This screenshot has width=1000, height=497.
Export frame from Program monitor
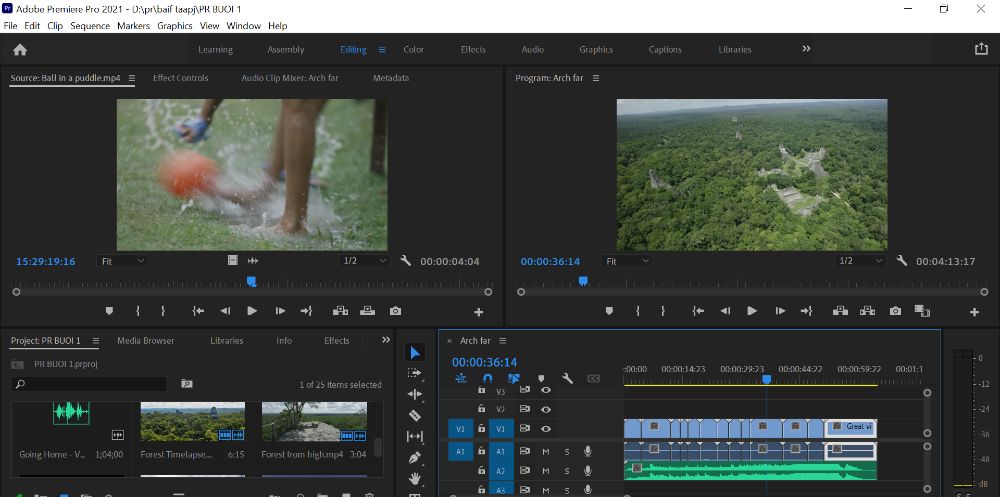[x=895, y=311]
